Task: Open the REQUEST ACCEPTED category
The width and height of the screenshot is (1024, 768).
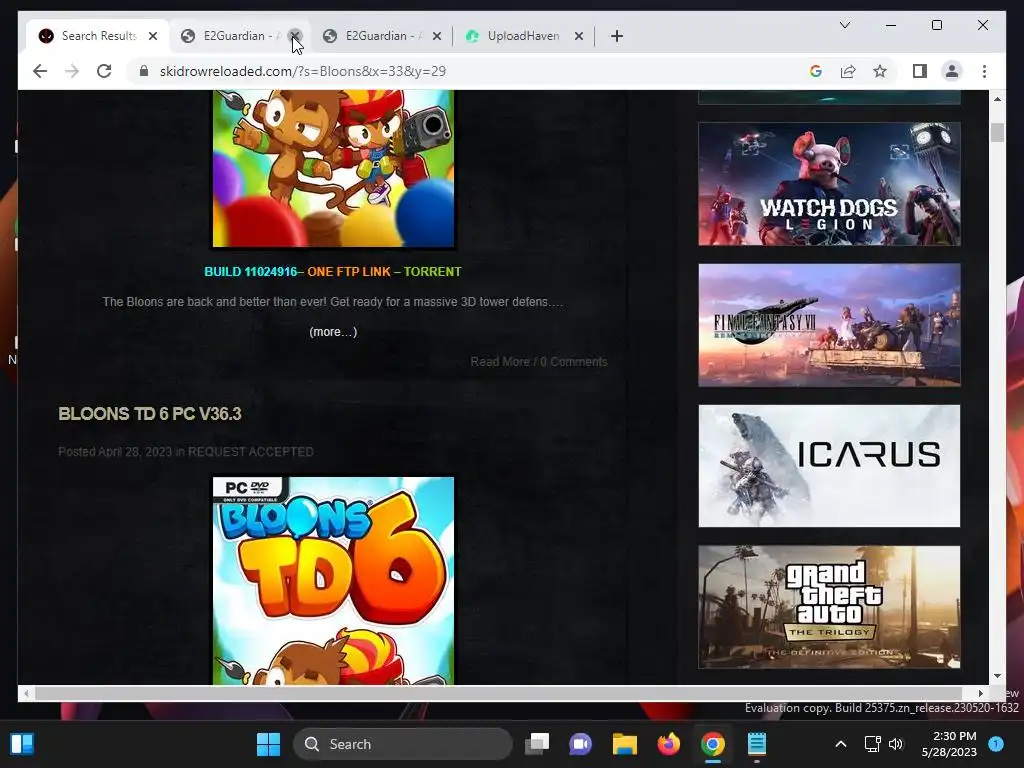Action: 251,452
